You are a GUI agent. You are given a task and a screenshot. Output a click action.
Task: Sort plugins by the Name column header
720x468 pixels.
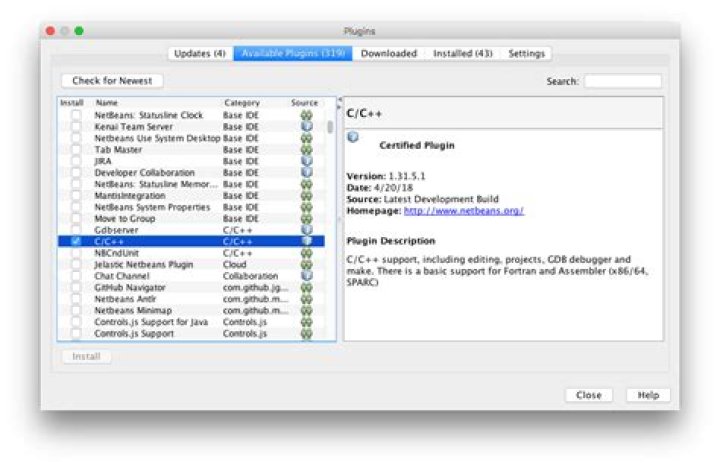[x=107, y=103]
